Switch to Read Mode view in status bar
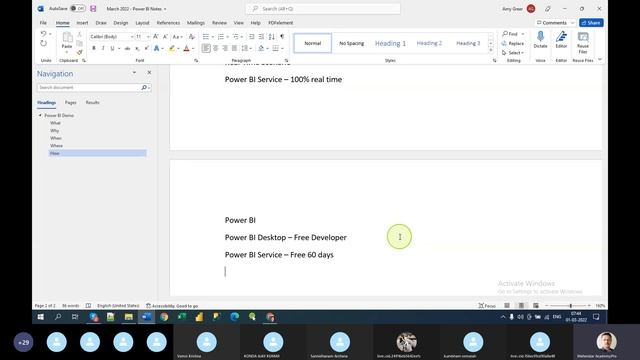 pos(507,305)
